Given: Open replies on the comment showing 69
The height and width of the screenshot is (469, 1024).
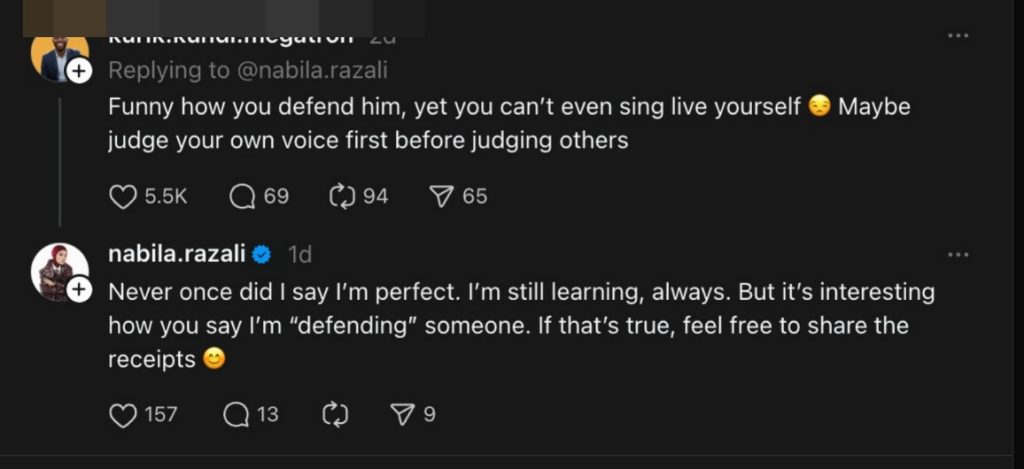Looking at the screenshot, I should click(x=243, y=197).
